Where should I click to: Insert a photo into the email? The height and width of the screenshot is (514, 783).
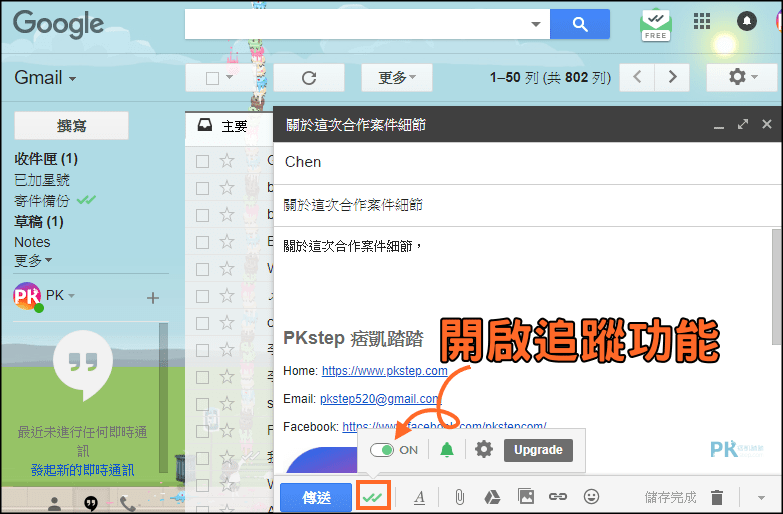[526, 497]
